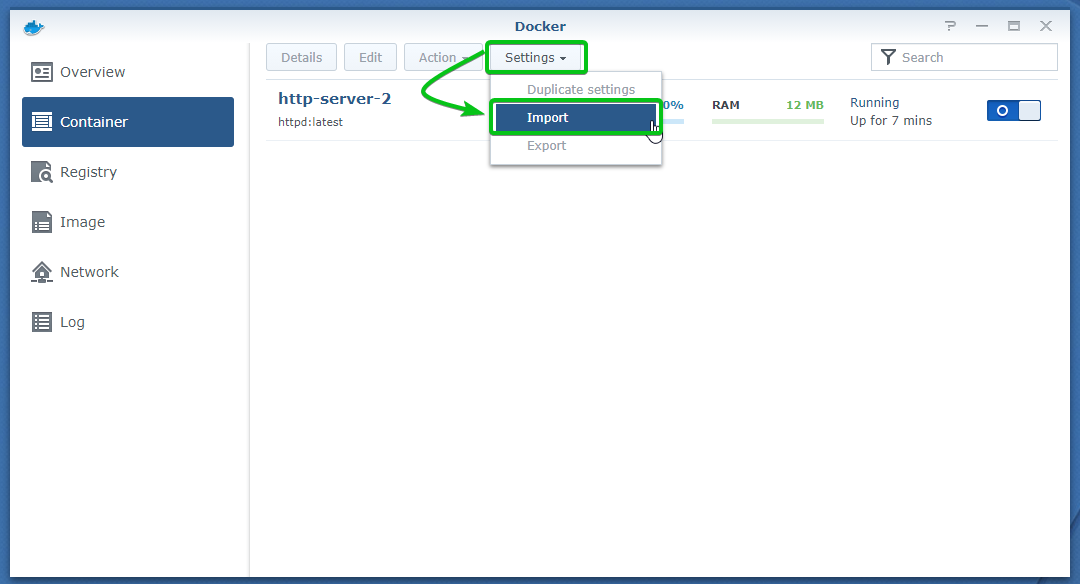Click the Network sidebar icon

point(41,272)
